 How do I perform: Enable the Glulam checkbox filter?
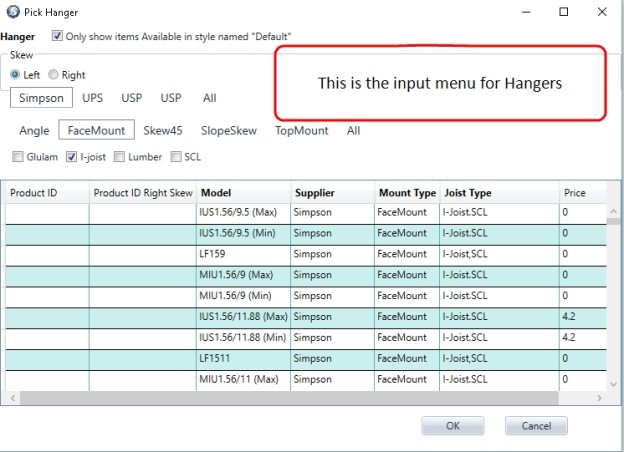(x=18, y=157)
